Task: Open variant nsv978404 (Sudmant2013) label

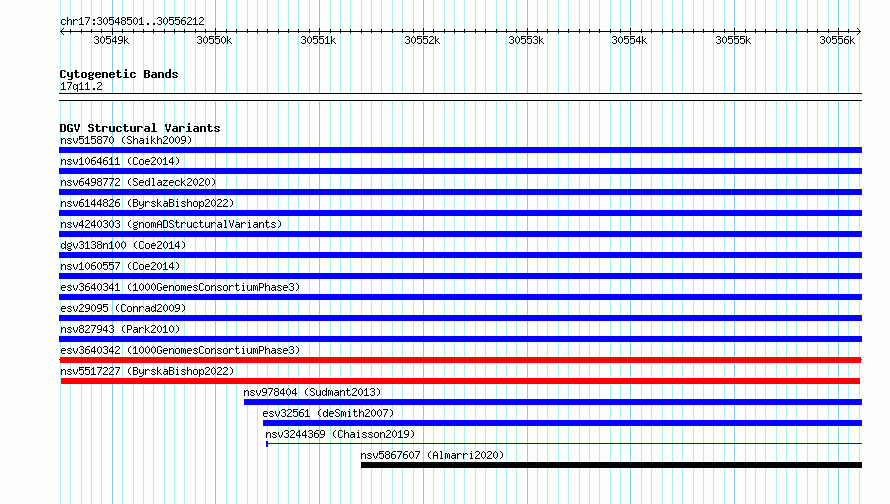Action: pos(312,392)
